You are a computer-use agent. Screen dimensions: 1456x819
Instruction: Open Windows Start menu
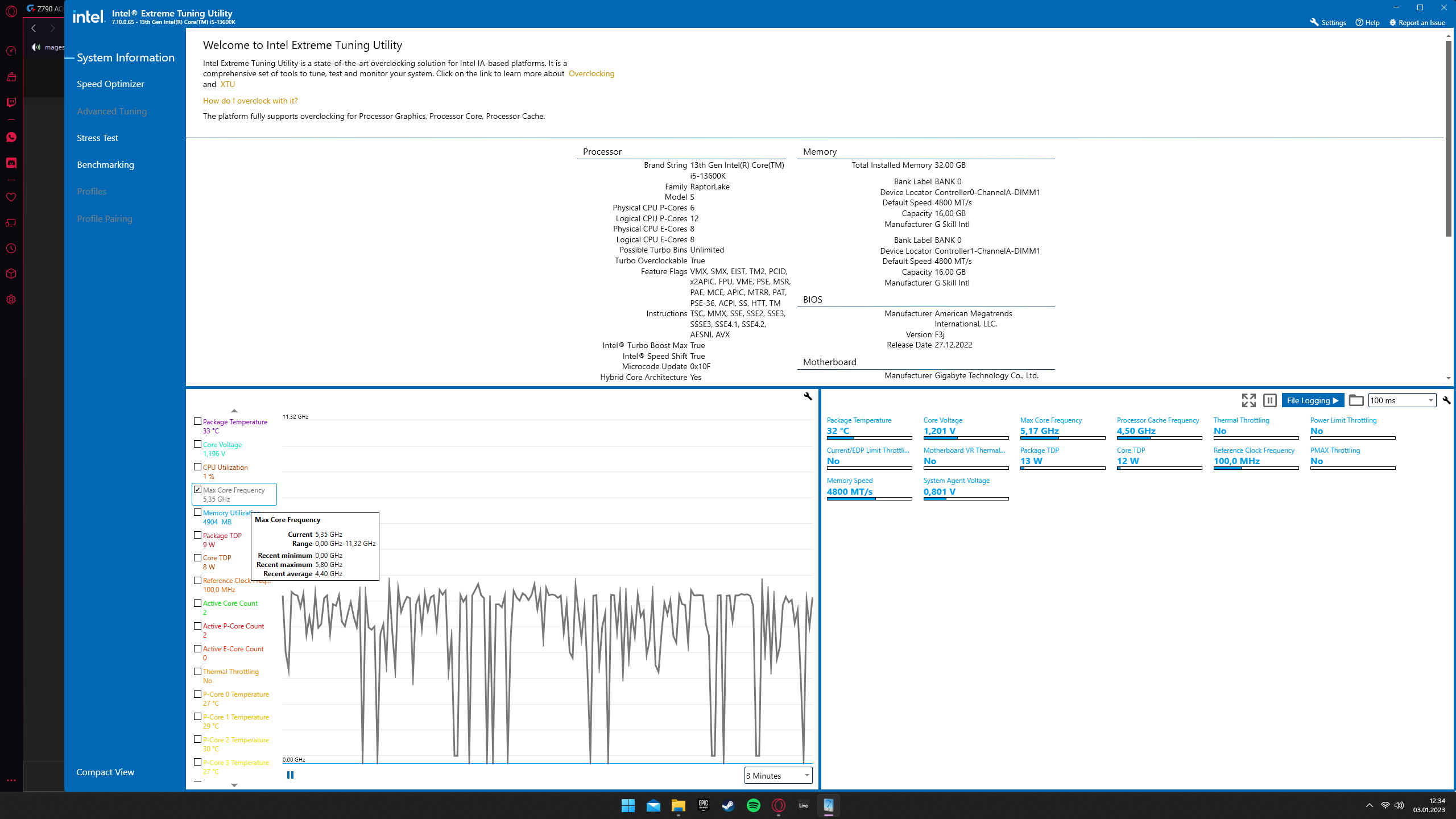[x=628, y=805]
